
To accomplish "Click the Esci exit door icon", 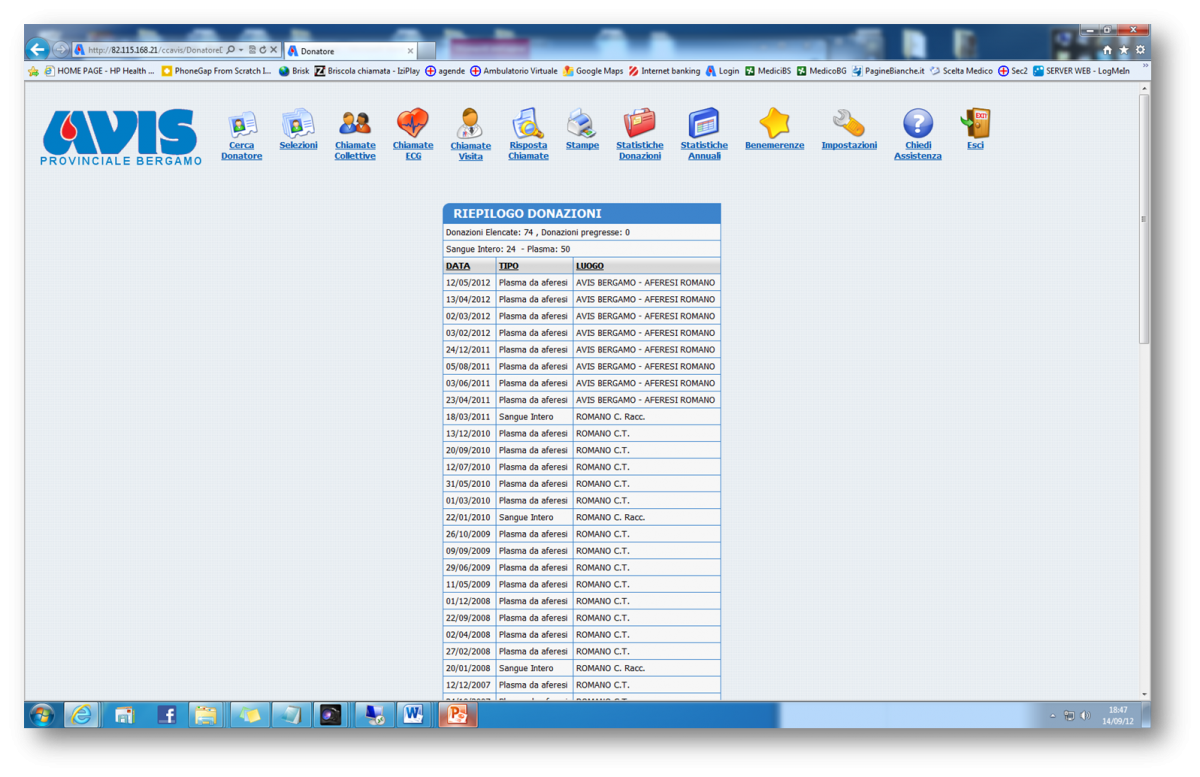I will (x=975, y=123).
